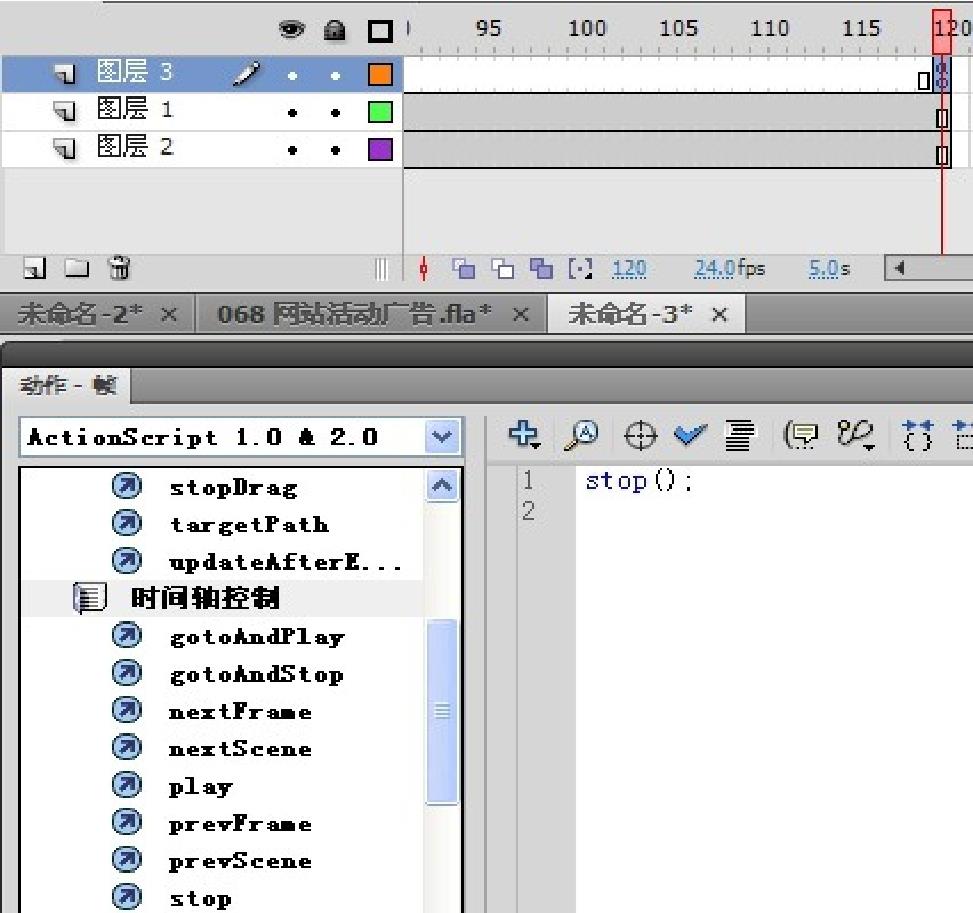Viewport: 973px width, 913px height.
Task: Click the green outline color swatch of 图层 1
Action: (x=380, y=112)
